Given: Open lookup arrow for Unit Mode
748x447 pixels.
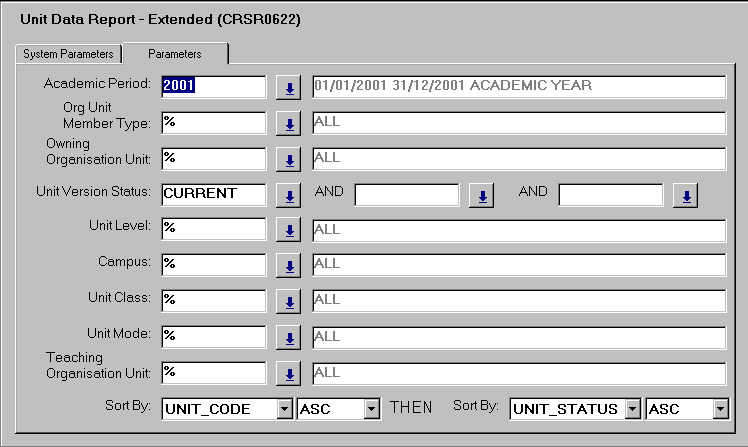Looking at the screenshot, I should click(x=289, y=338).
